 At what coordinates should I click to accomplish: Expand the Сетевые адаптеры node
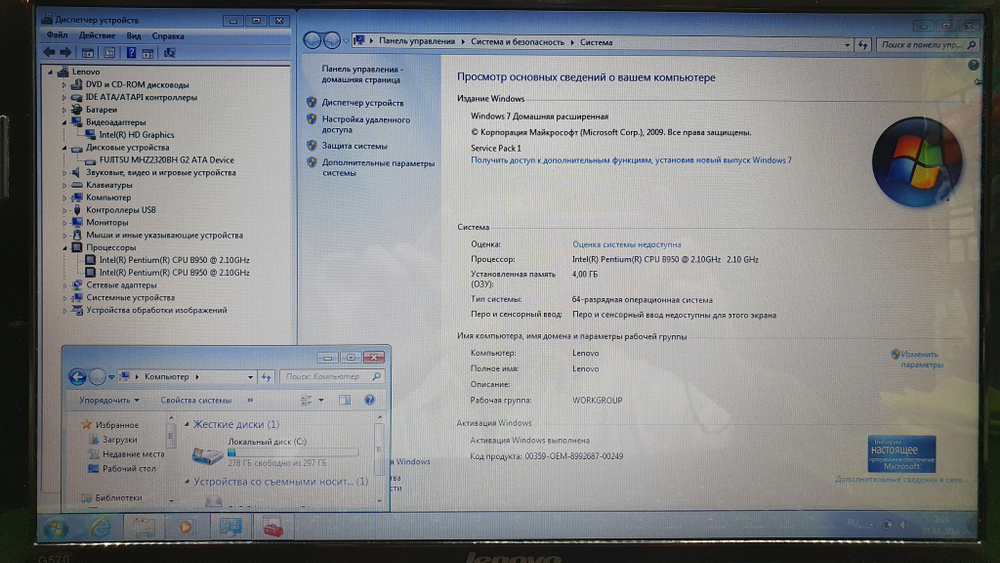point(64,285)
